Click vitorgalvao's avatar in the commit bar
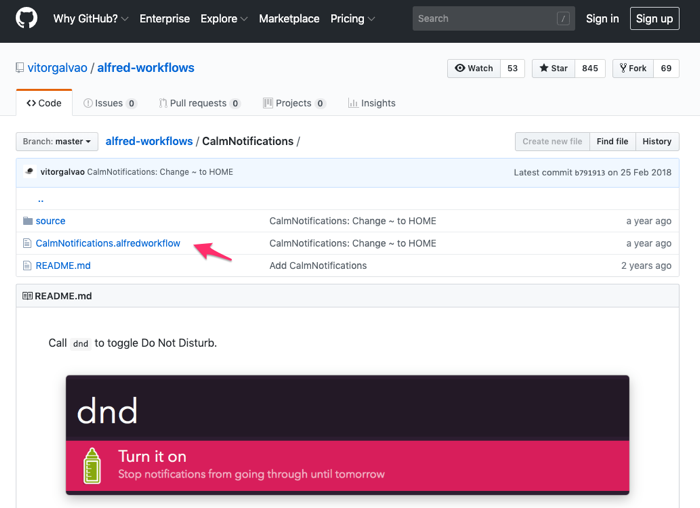Screen dimensions: 700x508 pyautogui.click(x=30, y=172)
